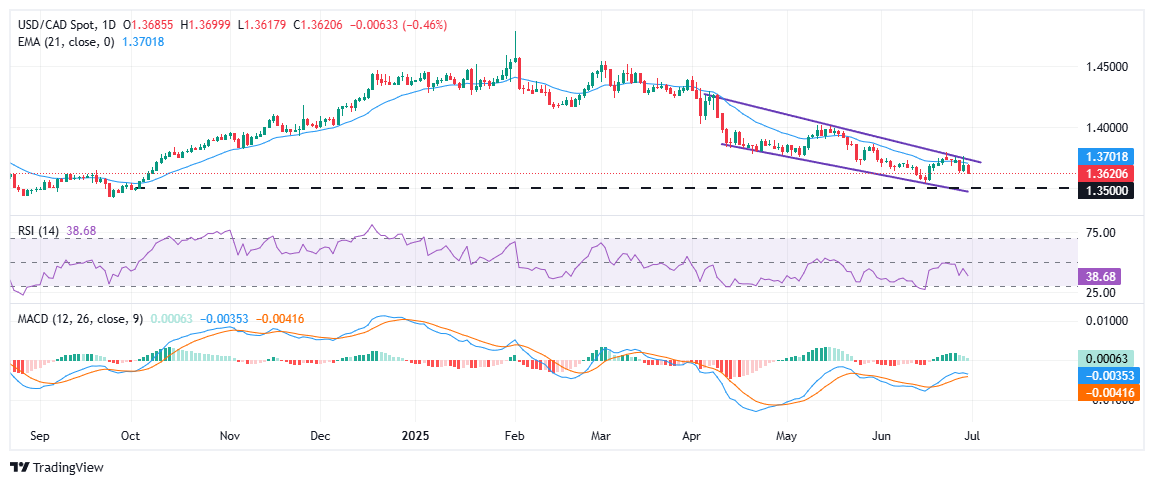Click the 75.00 RSI axis level
1154x485 pixels.
[1100, 232]
